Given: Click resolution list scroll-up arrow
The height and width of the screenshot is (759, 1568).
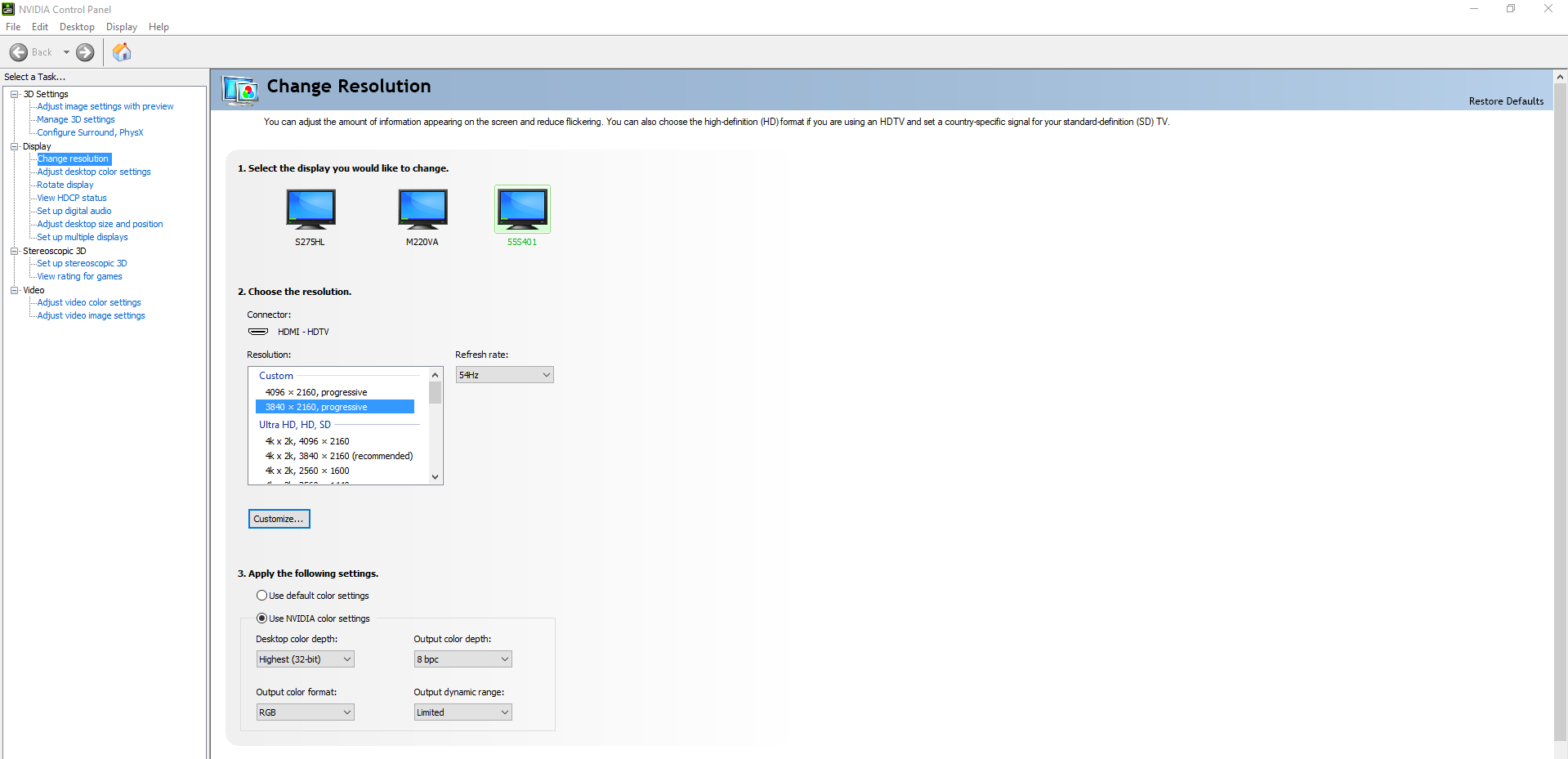Looking at the screenshot, I should [x=435, y=375].
